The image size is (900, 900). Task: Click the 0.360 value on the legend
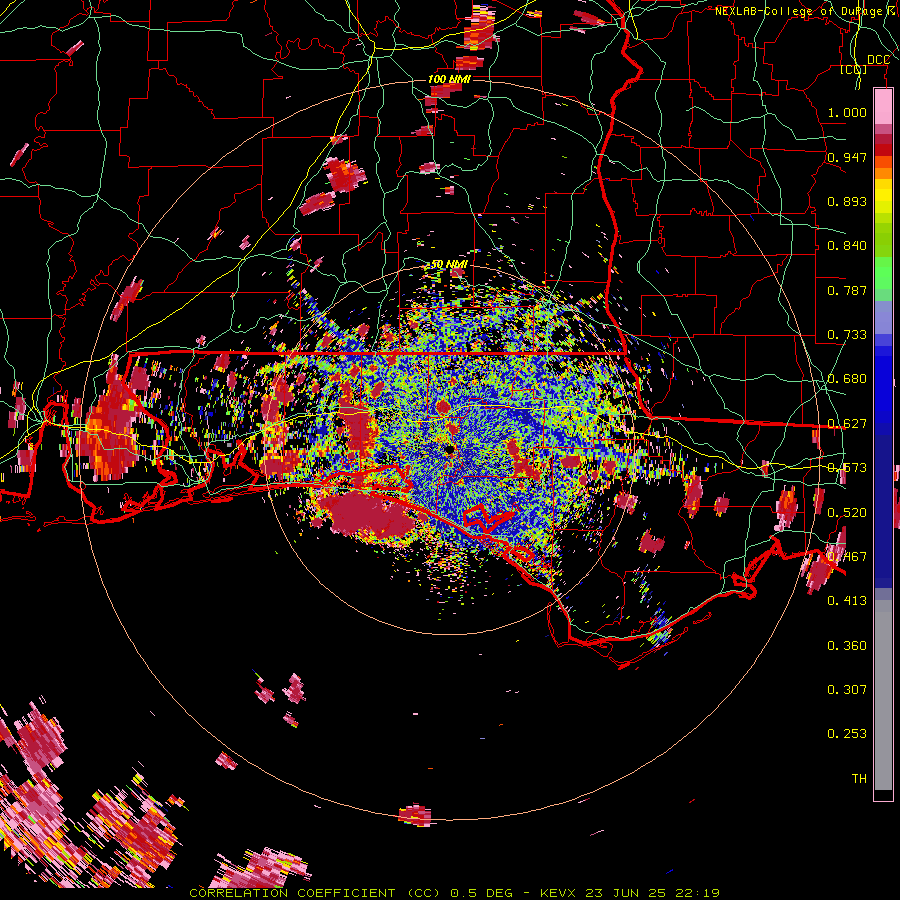[x=847, y=646]
